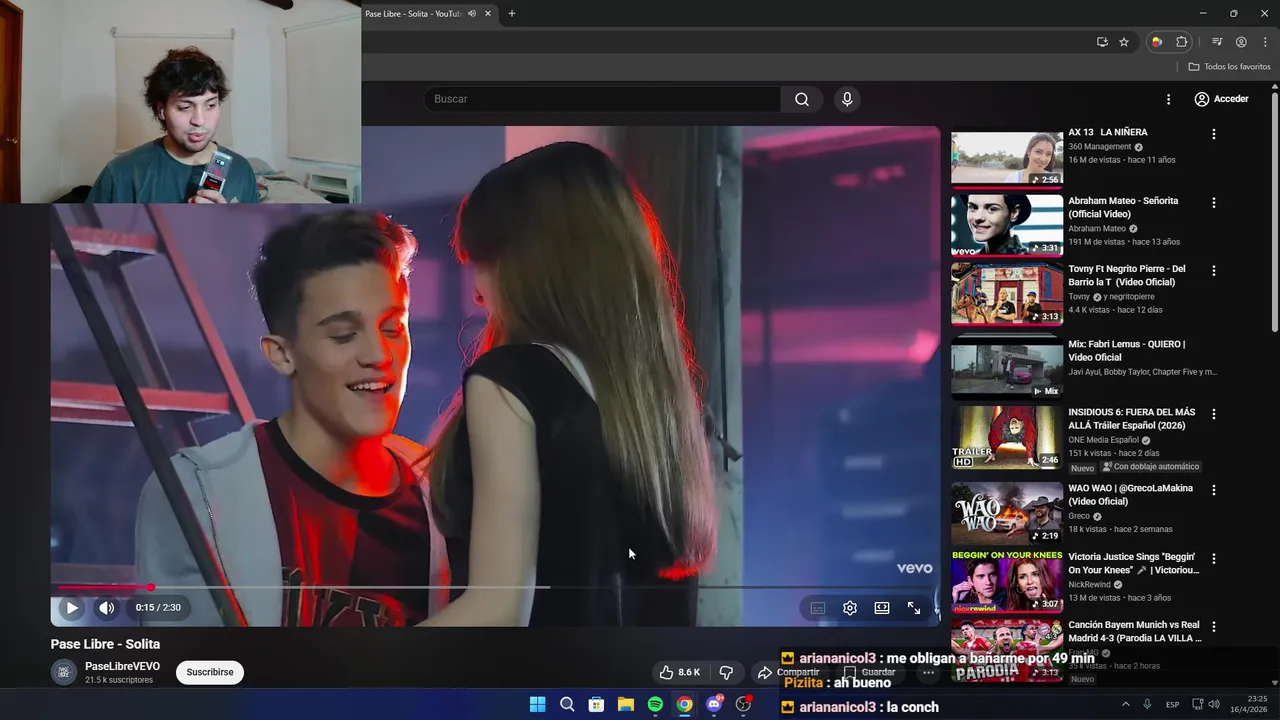
Task: Open Discord from the taskbar
Action: 714,705
